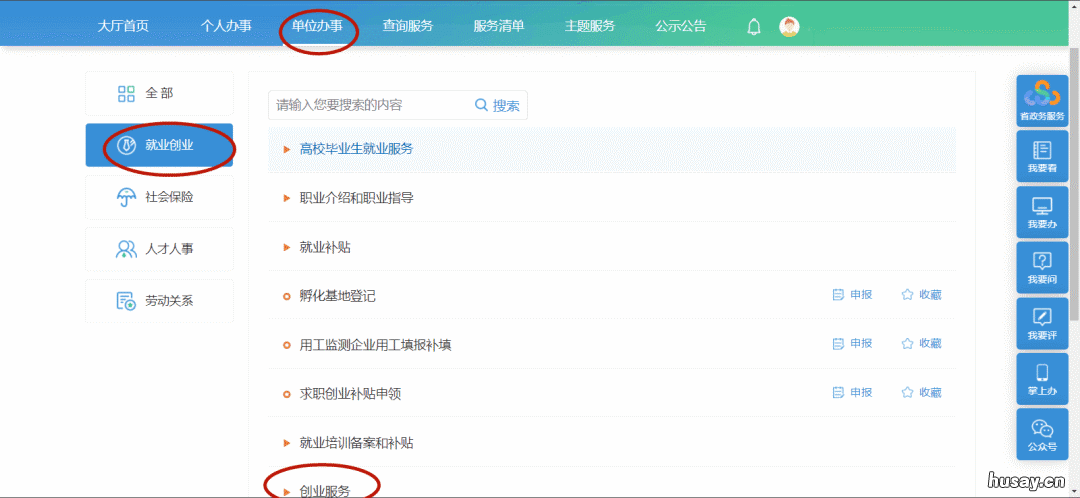
Task: Select 劳动关系 category label
Action: [169, 301]
